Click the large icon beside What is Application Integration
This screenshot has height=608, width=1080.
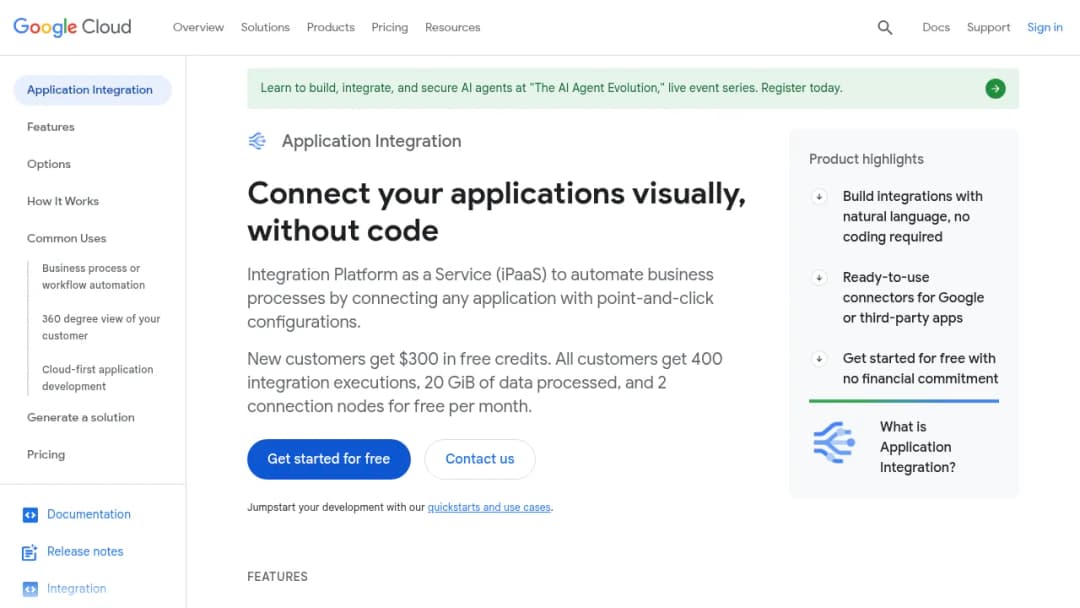[833, 442]
